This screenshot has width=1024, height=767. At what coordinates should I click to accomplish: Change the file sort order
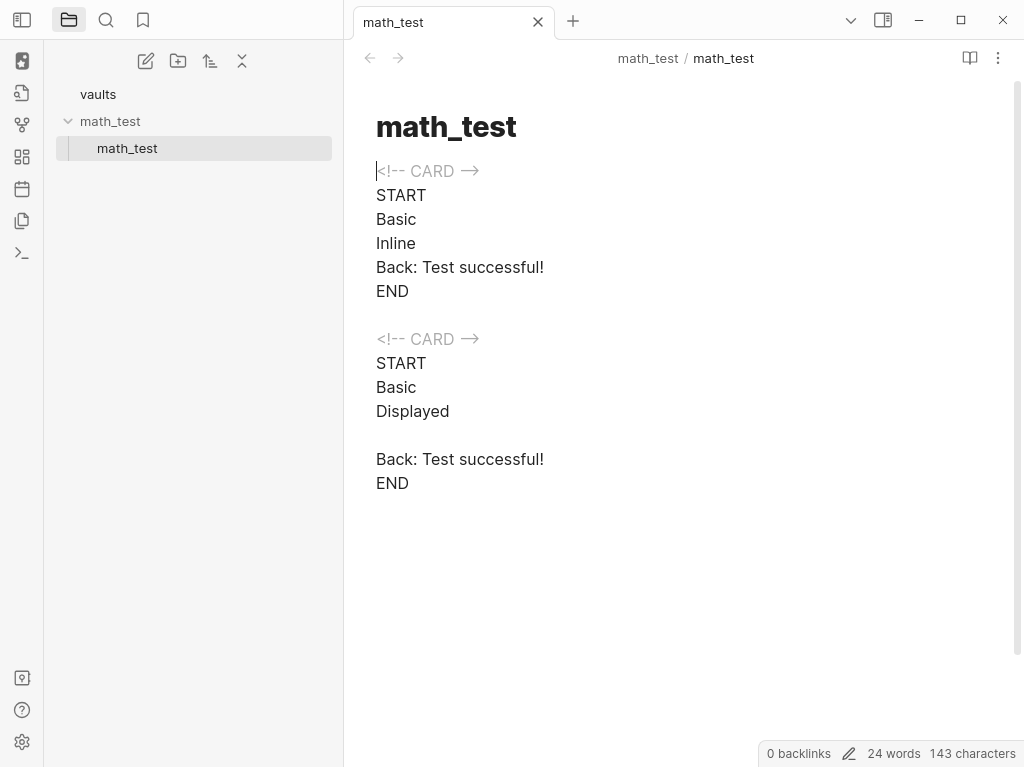pos(210,61)
